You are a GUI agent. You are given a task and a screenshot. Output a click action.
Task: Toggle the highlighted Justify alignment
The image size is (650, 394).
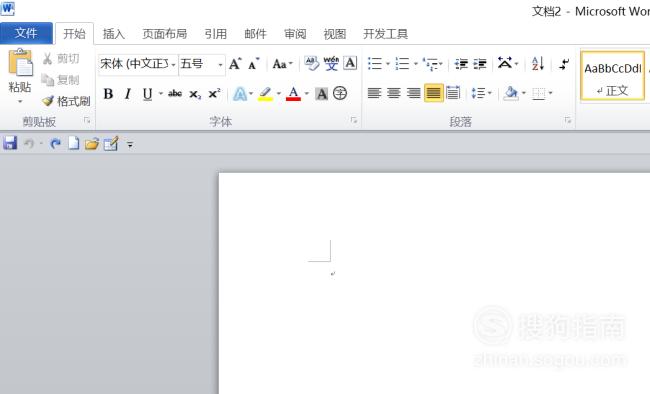pyautogui.click(x=434, y=93)
